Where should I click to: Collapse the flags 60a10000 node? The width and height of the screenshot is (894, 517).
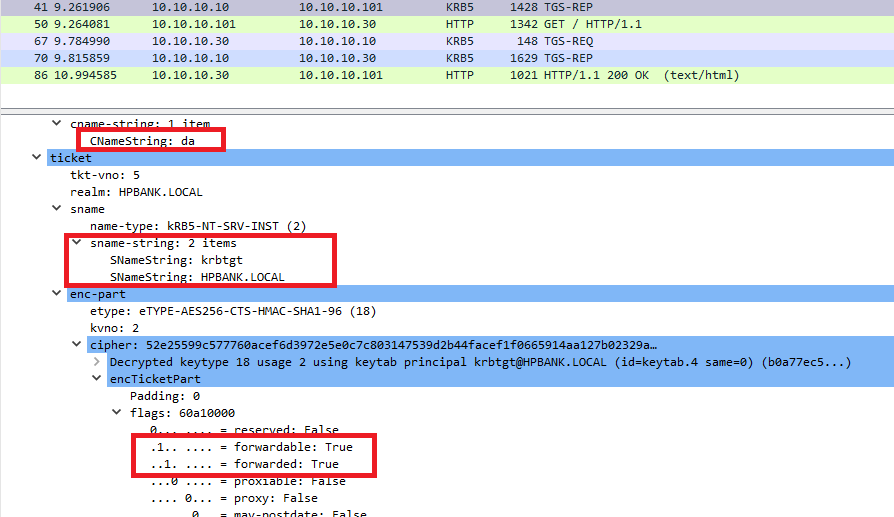116,413
